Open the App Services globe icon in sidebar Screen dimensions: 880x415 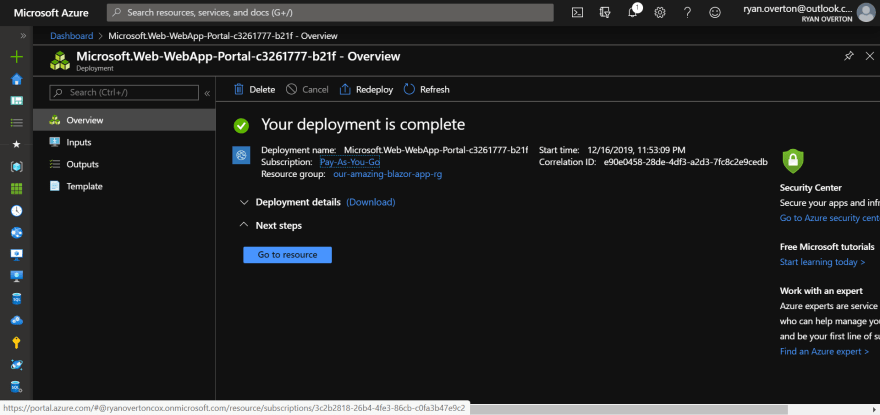(x=17, y=232)
